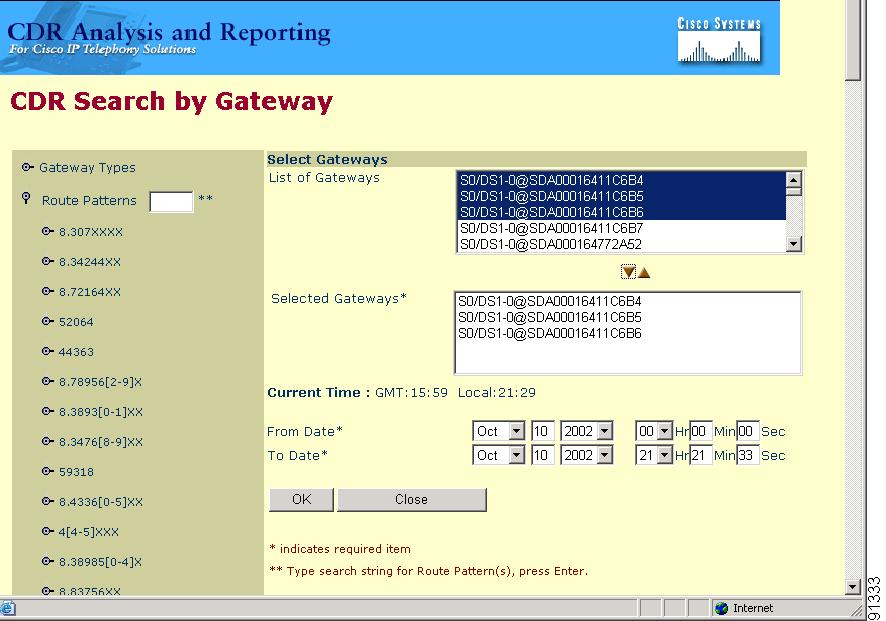The height and width of the screenshot is (621, 886).
Task: Click the bullet icon beside 8.78956[2-9]X
Action: coord(47,381)
